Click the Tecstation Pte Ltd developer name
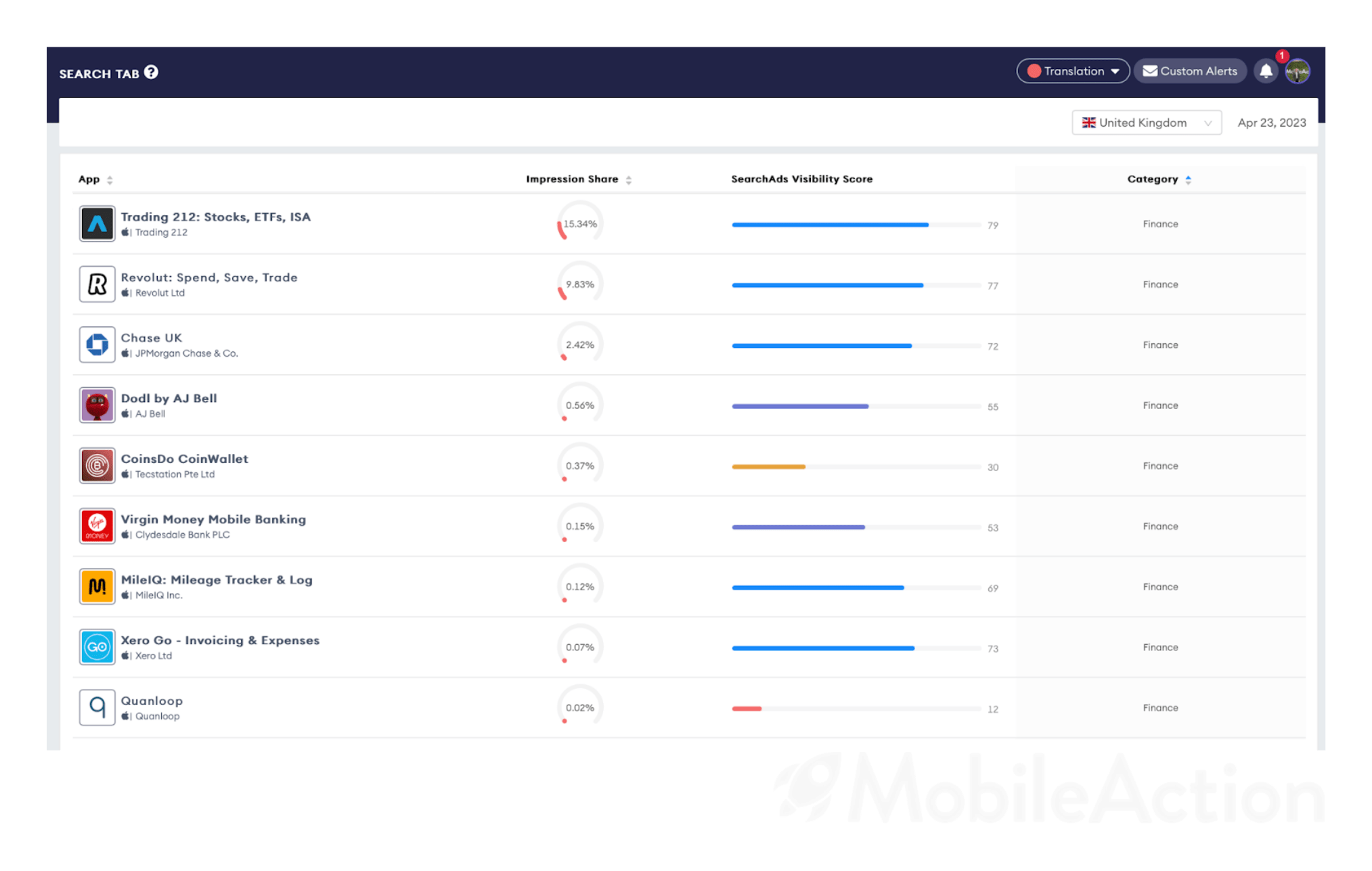The width and height of the screenshot is (1372, 871). pyautogui.click(x=175, y=474)
